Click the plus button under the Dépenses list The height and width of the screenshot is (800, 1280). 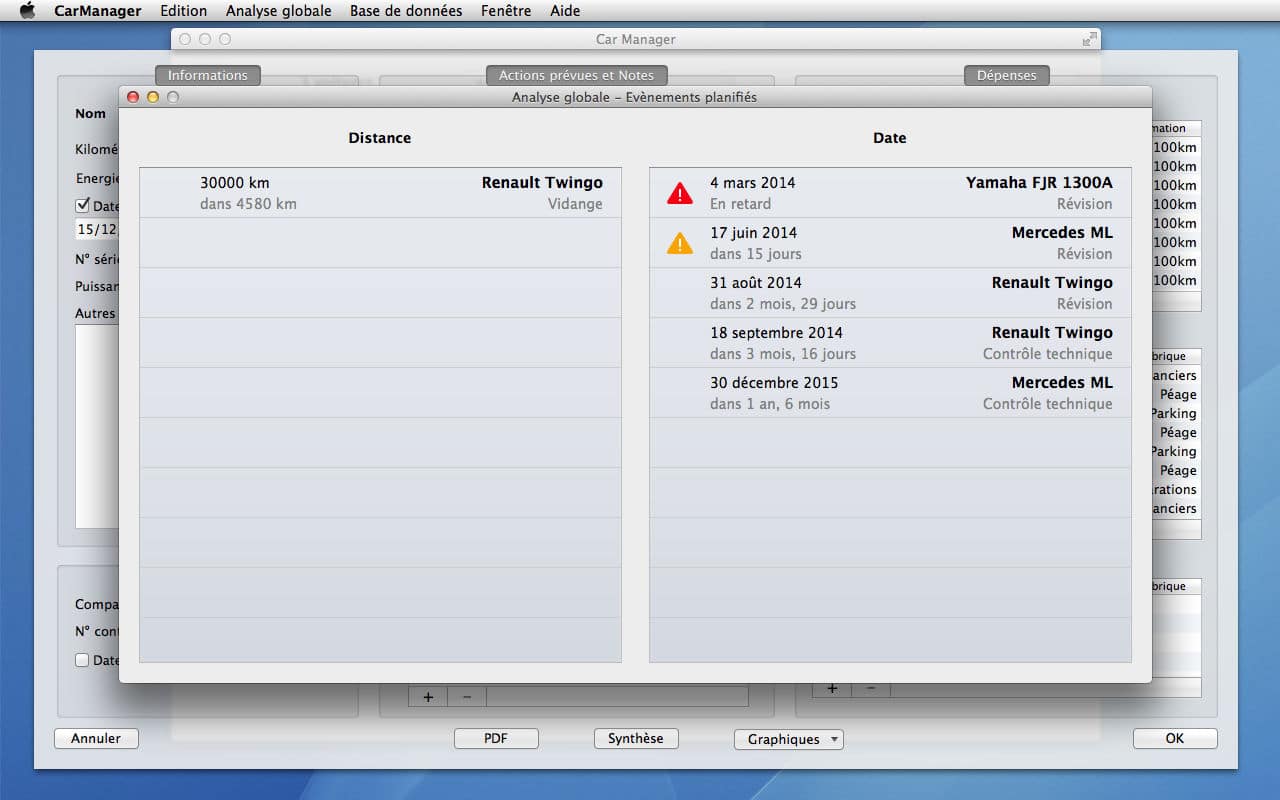[x=832, y=688]
